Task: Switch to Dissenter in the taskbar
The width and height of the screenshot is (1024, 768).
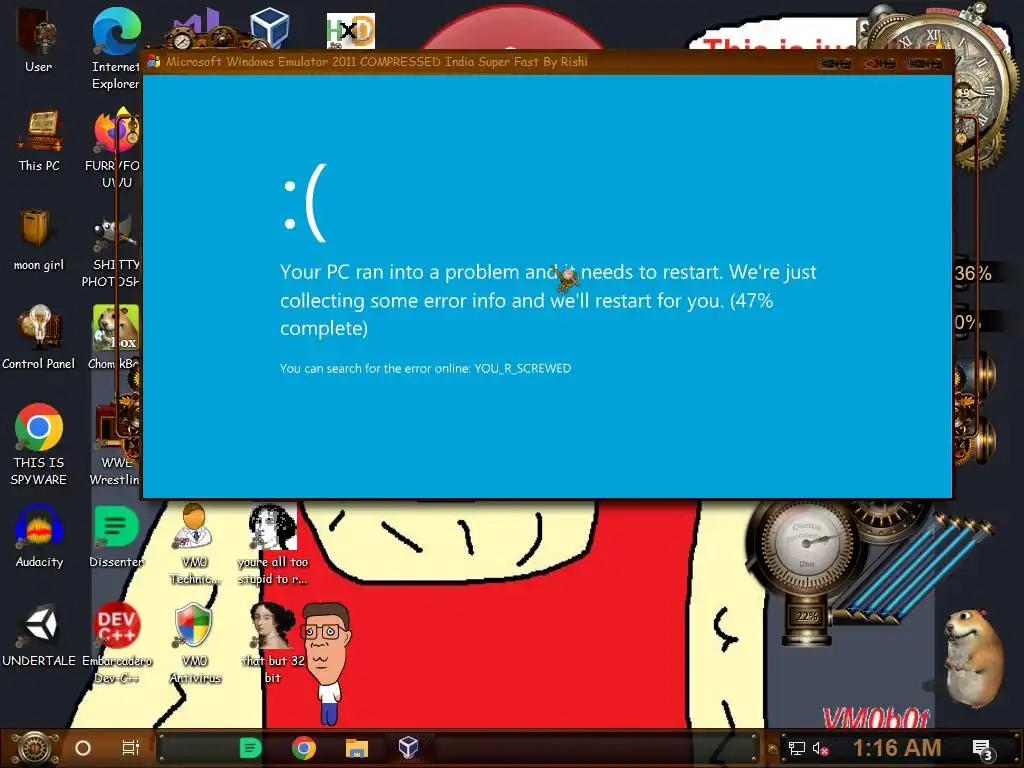Action: pyautogui.click(x=251, y=748)
